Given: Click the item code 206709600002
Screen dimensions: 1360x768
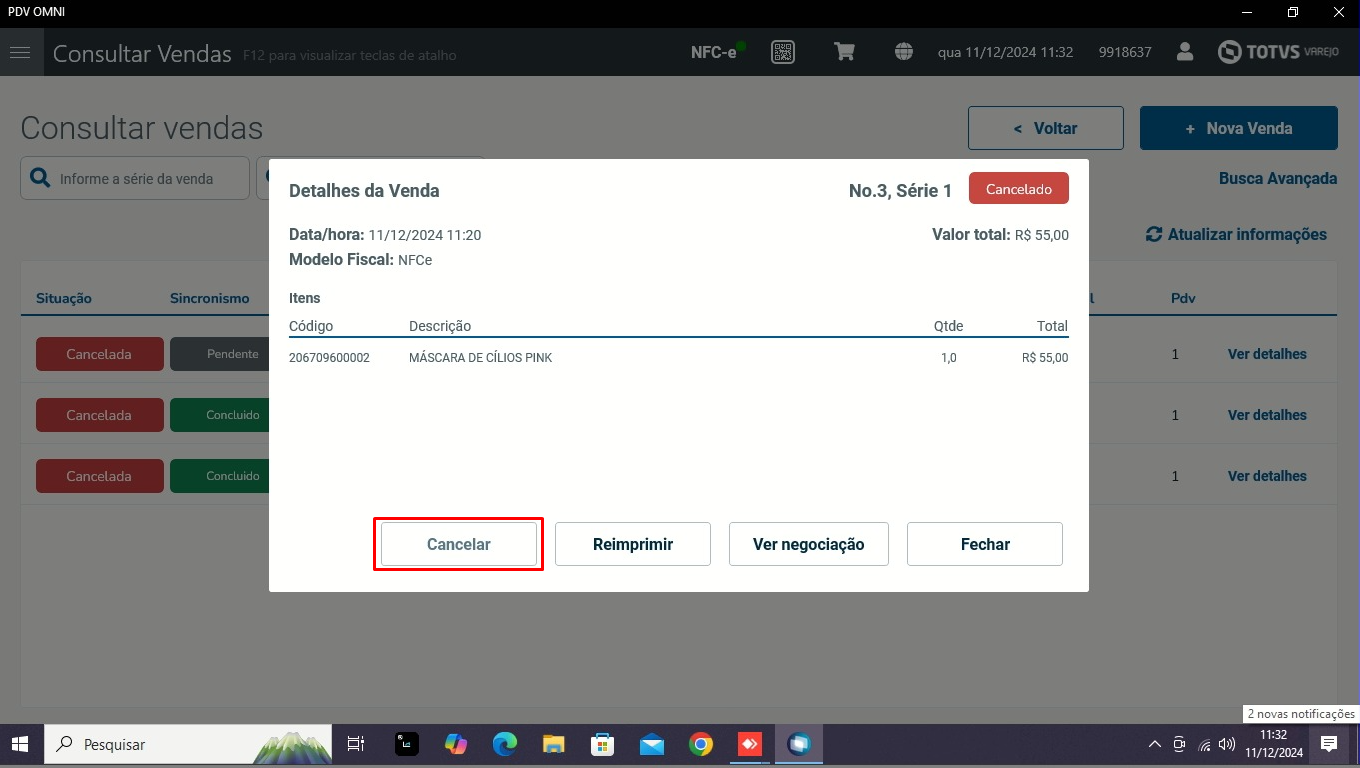Looking at the screenshot, I should pos(329,358).
